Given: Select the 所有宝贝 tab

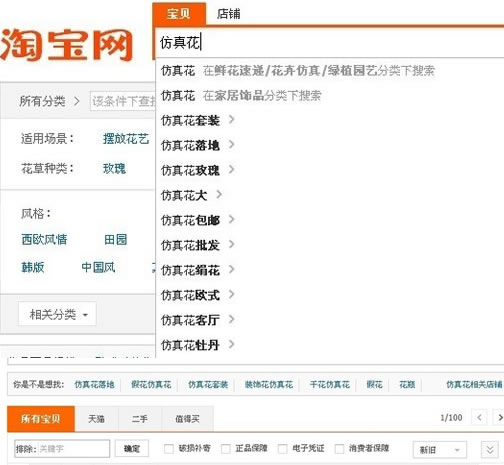Looking at the screenshot, I should click(x=41, y=419).
